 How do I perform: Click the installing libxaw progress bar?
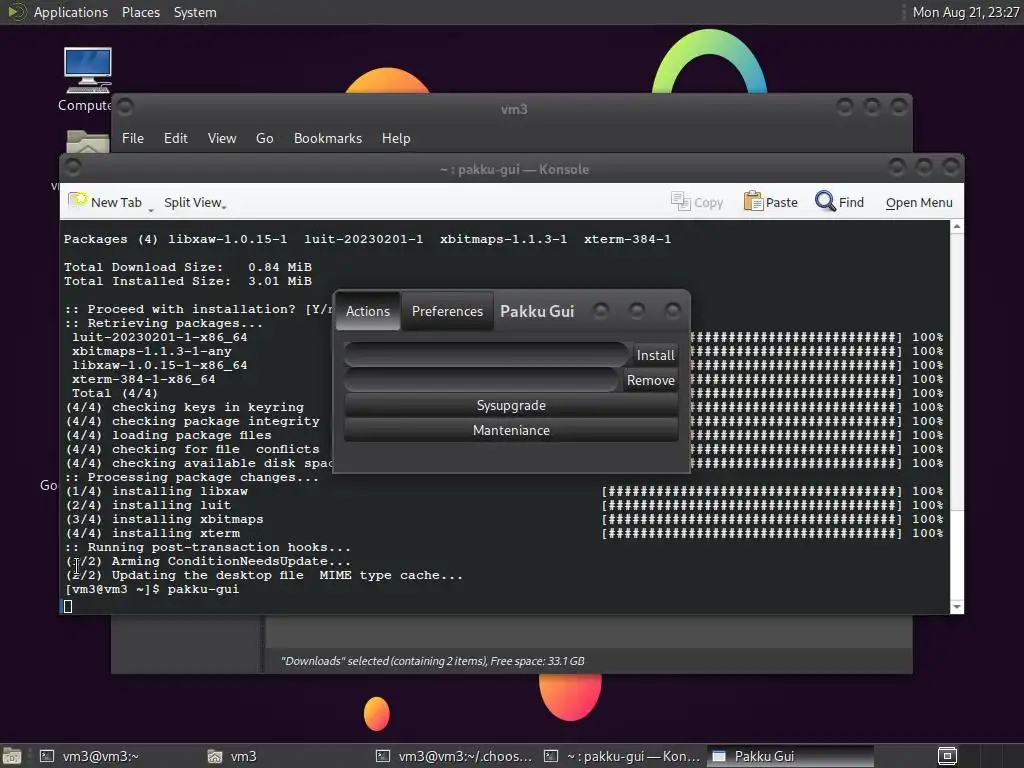point(751,491)
